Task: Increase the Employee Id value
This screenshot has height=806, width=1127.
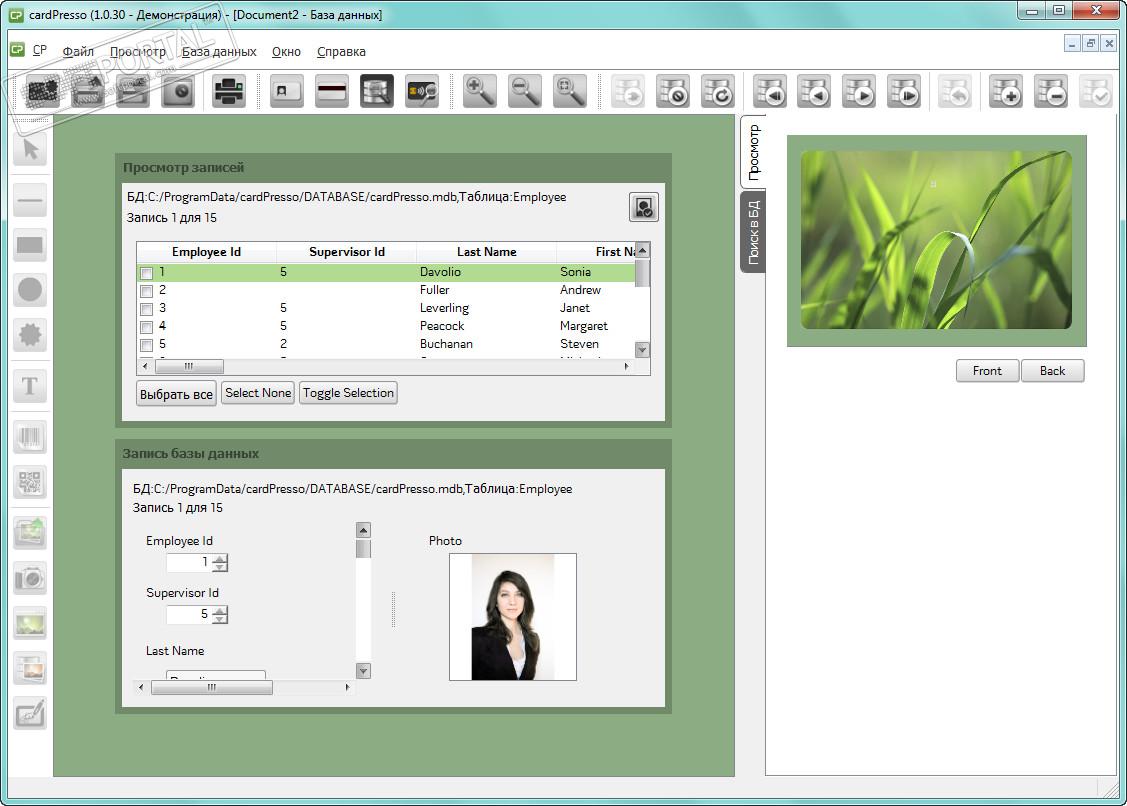Action: click(x=221, y=559)
